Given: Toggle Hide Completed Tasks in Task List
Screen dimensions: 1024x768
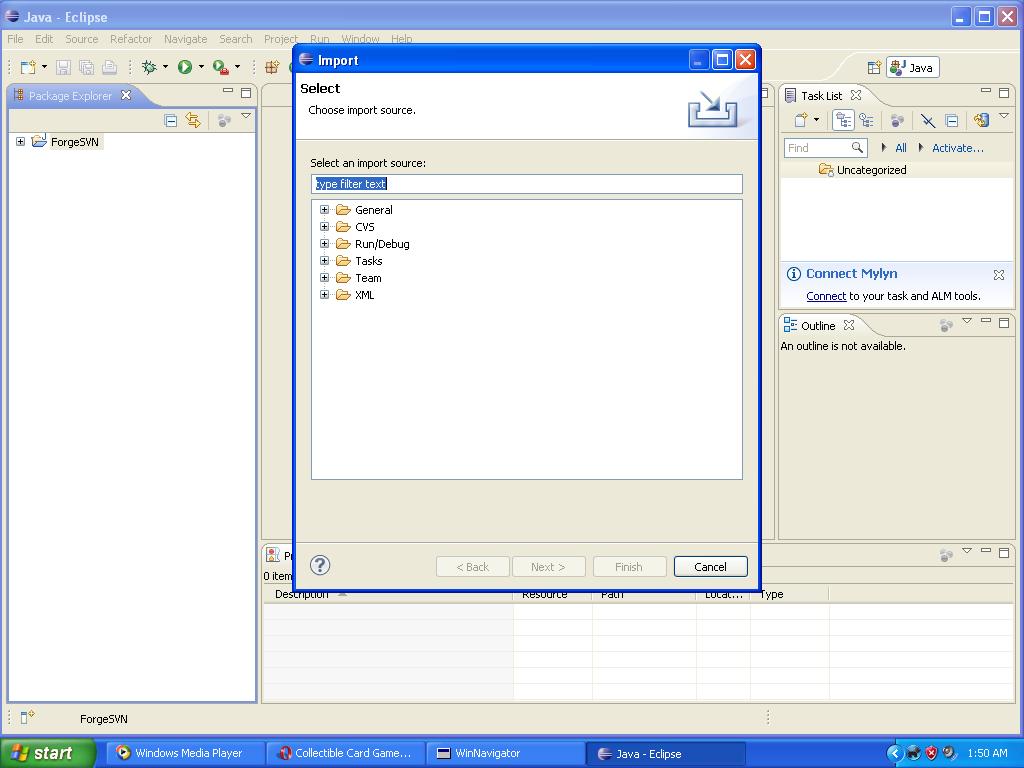Looking at the screenshot, I should tap(928, 120).
